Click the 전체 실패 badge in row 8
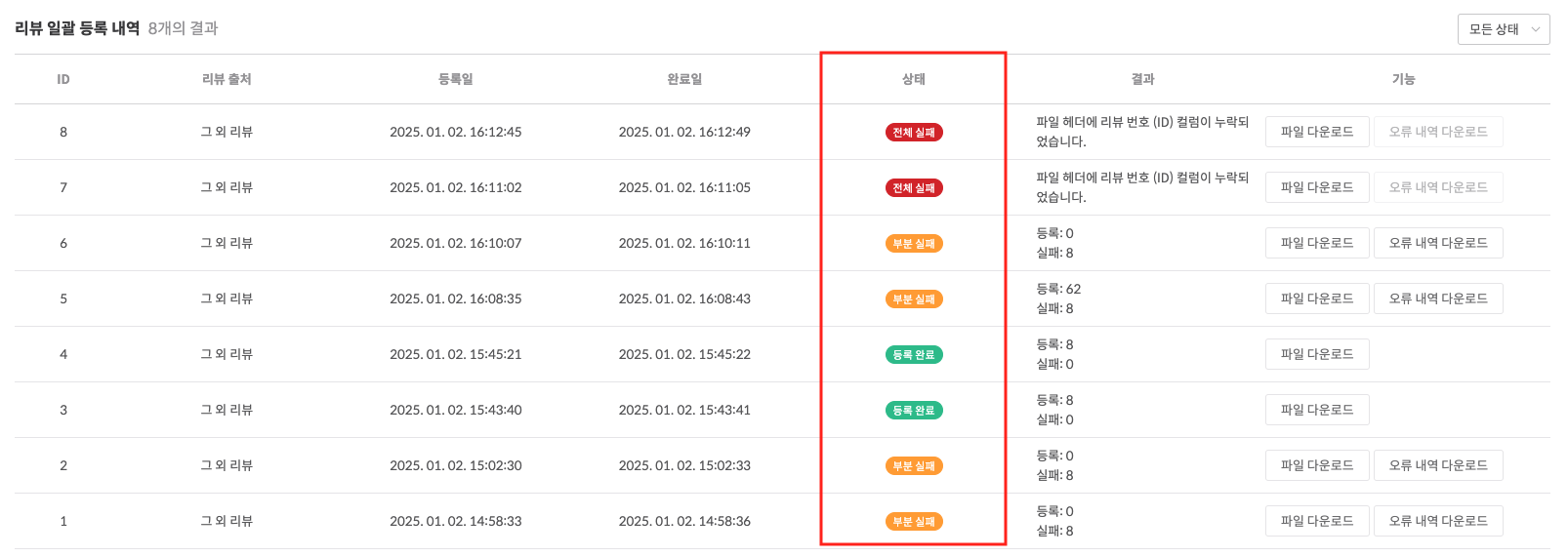 pos(913,133)
